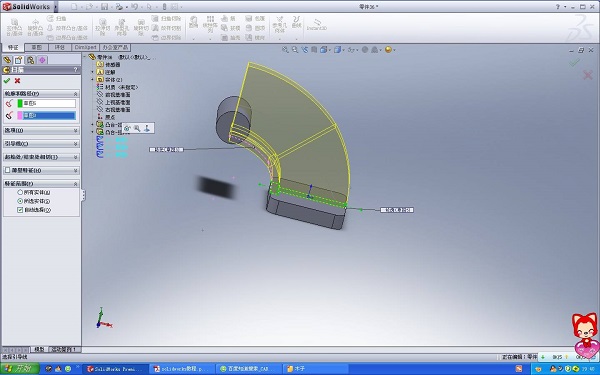Screen dimensions: 600x375
Task: Expand the Guide Curves (引导线) section
Action: (75, 144)
